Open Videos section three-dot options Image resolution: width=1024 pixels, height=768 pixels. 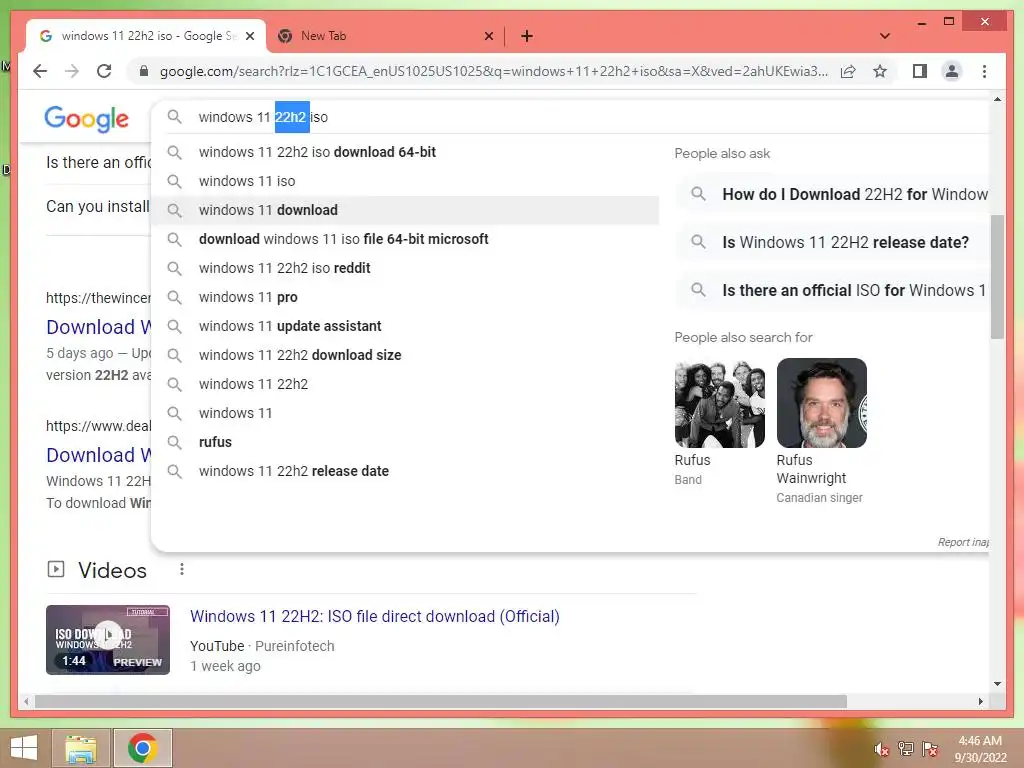point(182,569)
